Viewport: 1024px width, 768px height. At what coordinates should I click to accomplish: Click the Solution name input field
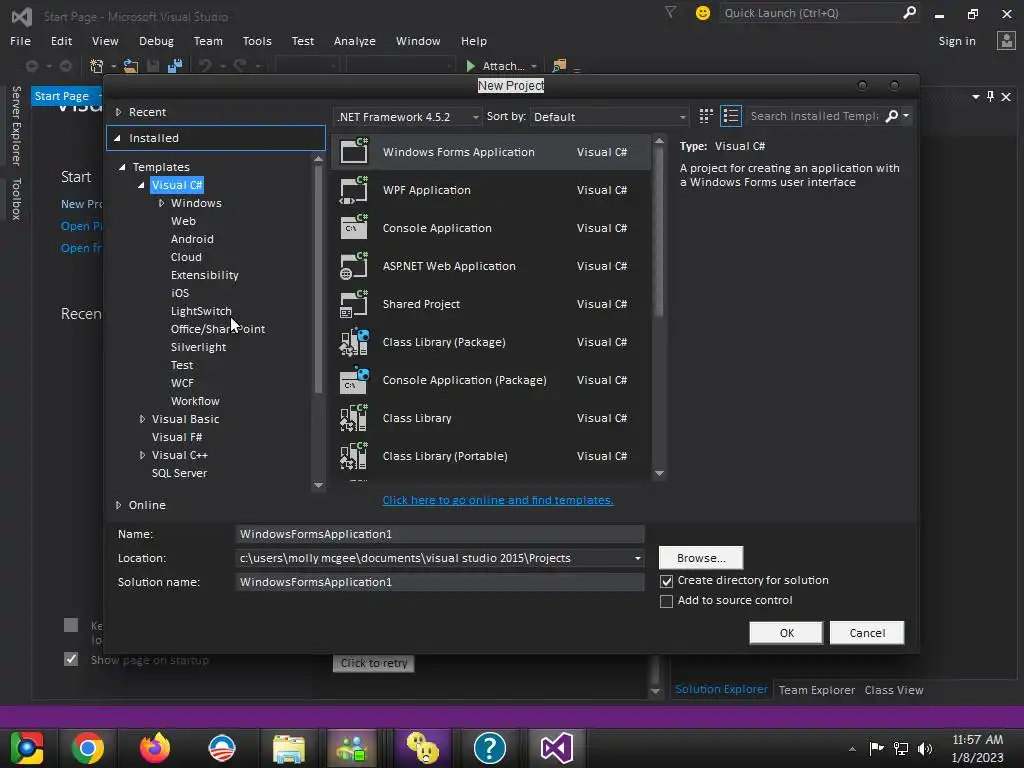[440, 582]
